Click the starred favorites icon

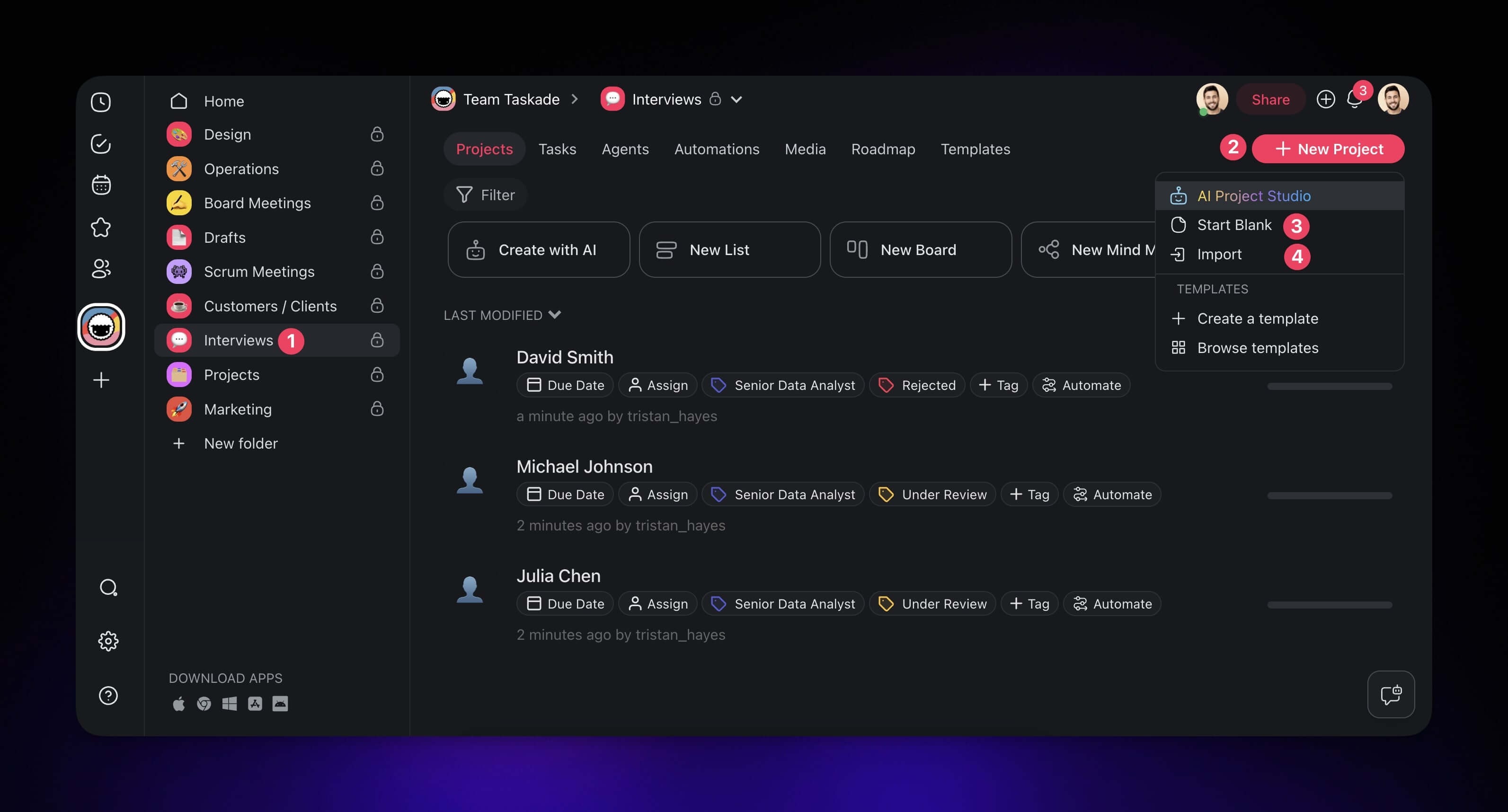point(101,227)
